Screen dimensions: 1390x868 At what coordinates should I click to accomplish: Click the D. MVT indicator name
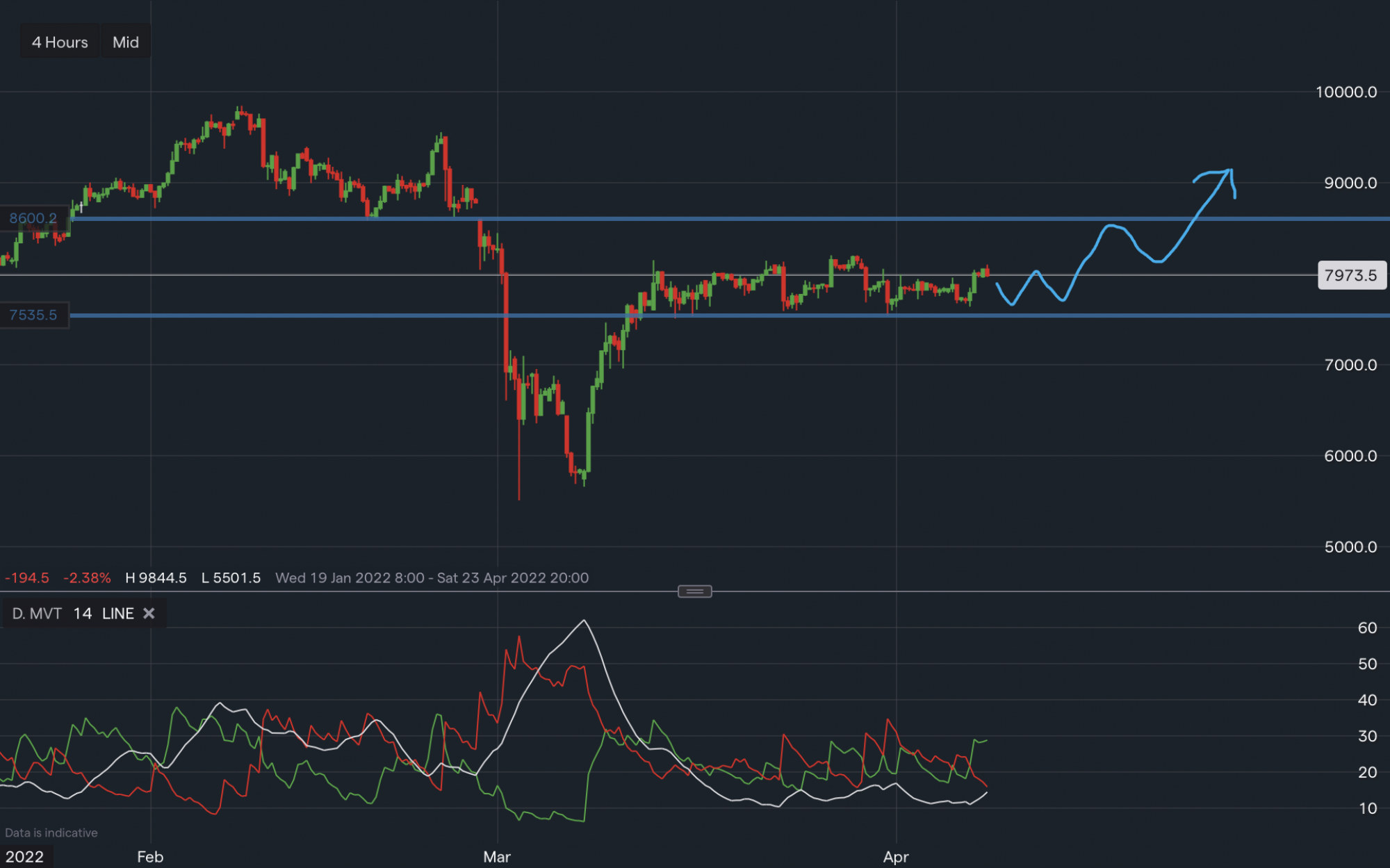[x=37, y=614]
